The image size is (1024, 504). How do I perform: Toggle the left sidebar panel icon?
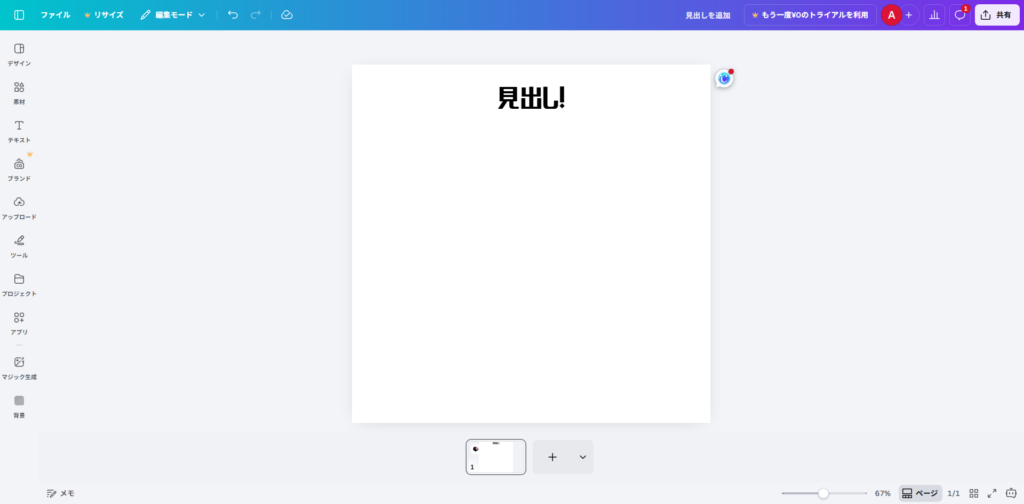(19, 15)
